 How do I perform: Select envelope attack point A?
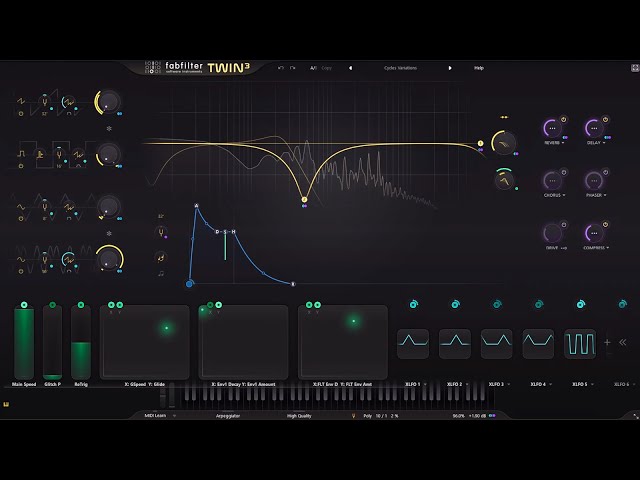tap(196, 206)
